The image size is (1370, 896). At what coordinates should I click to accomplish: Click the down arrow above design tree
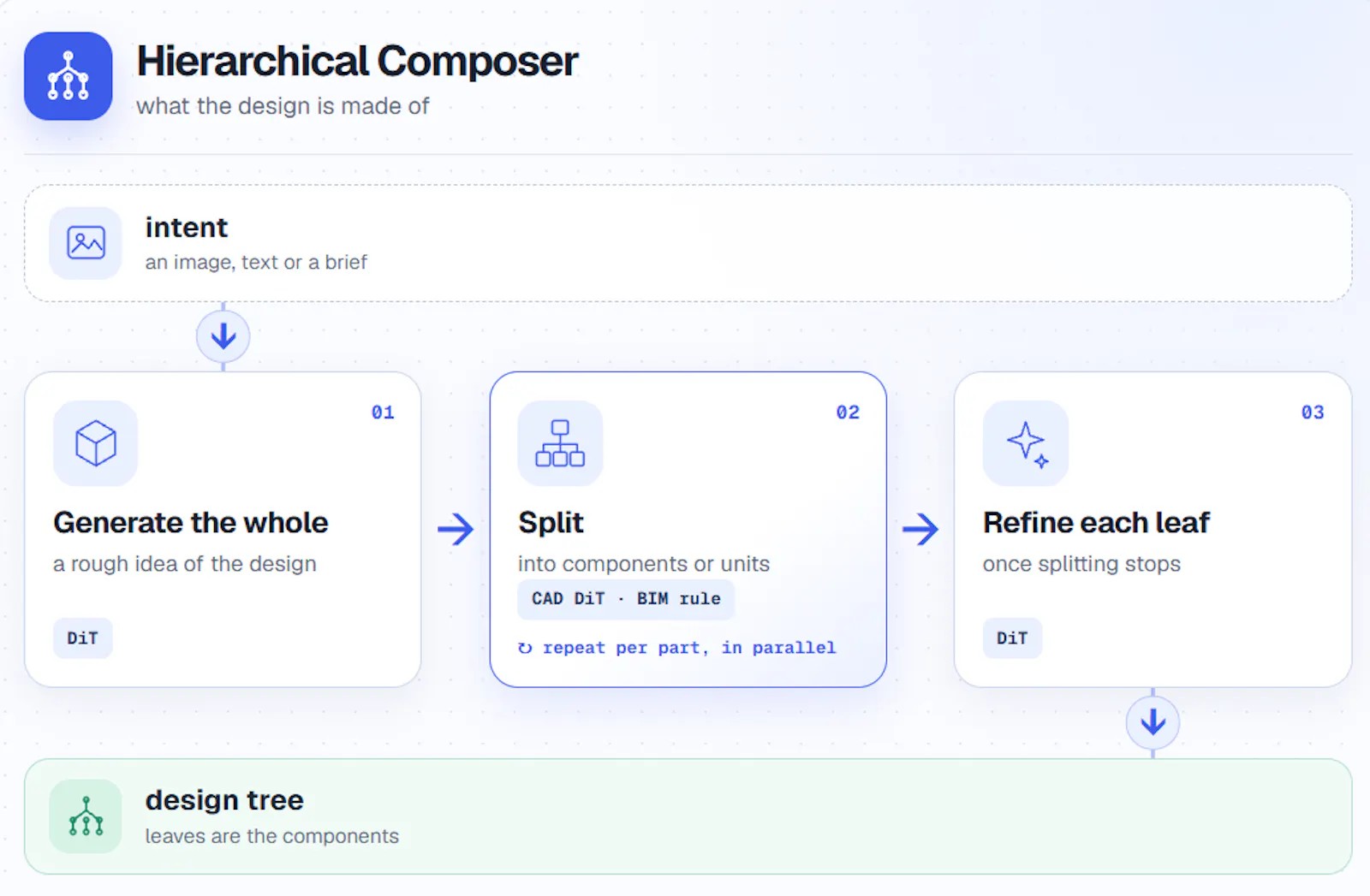(1153, 722)
